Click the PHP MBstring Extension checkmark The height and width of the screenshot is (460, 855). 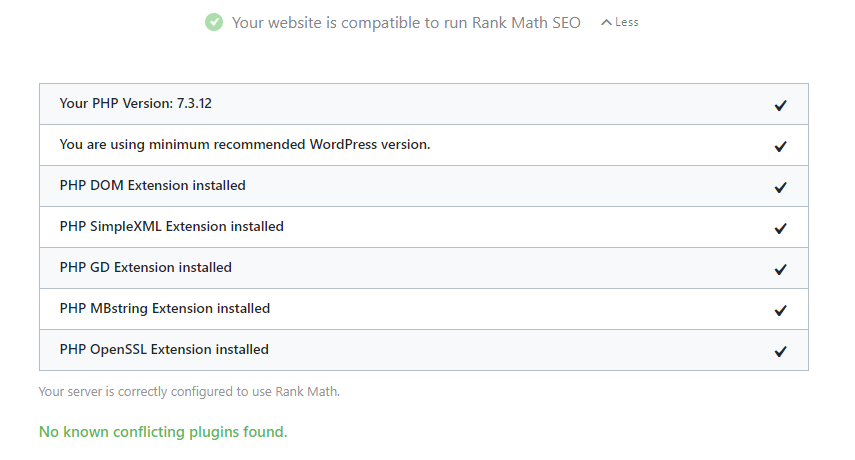pos(780,310)
